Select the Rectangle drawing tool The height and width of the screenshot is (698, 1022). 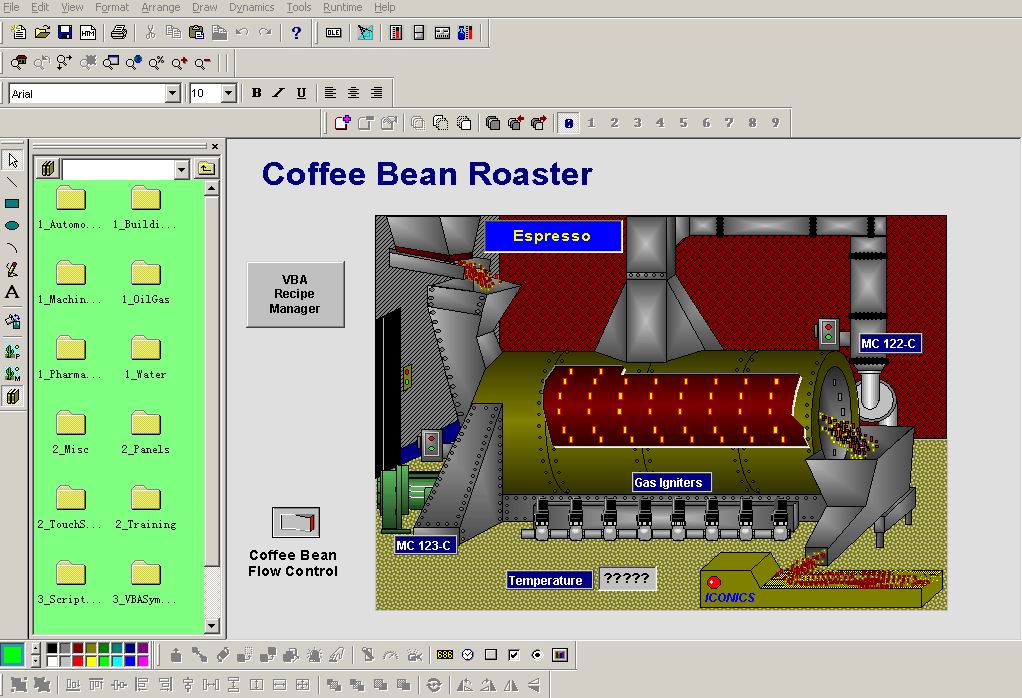(x=12, y=204)
